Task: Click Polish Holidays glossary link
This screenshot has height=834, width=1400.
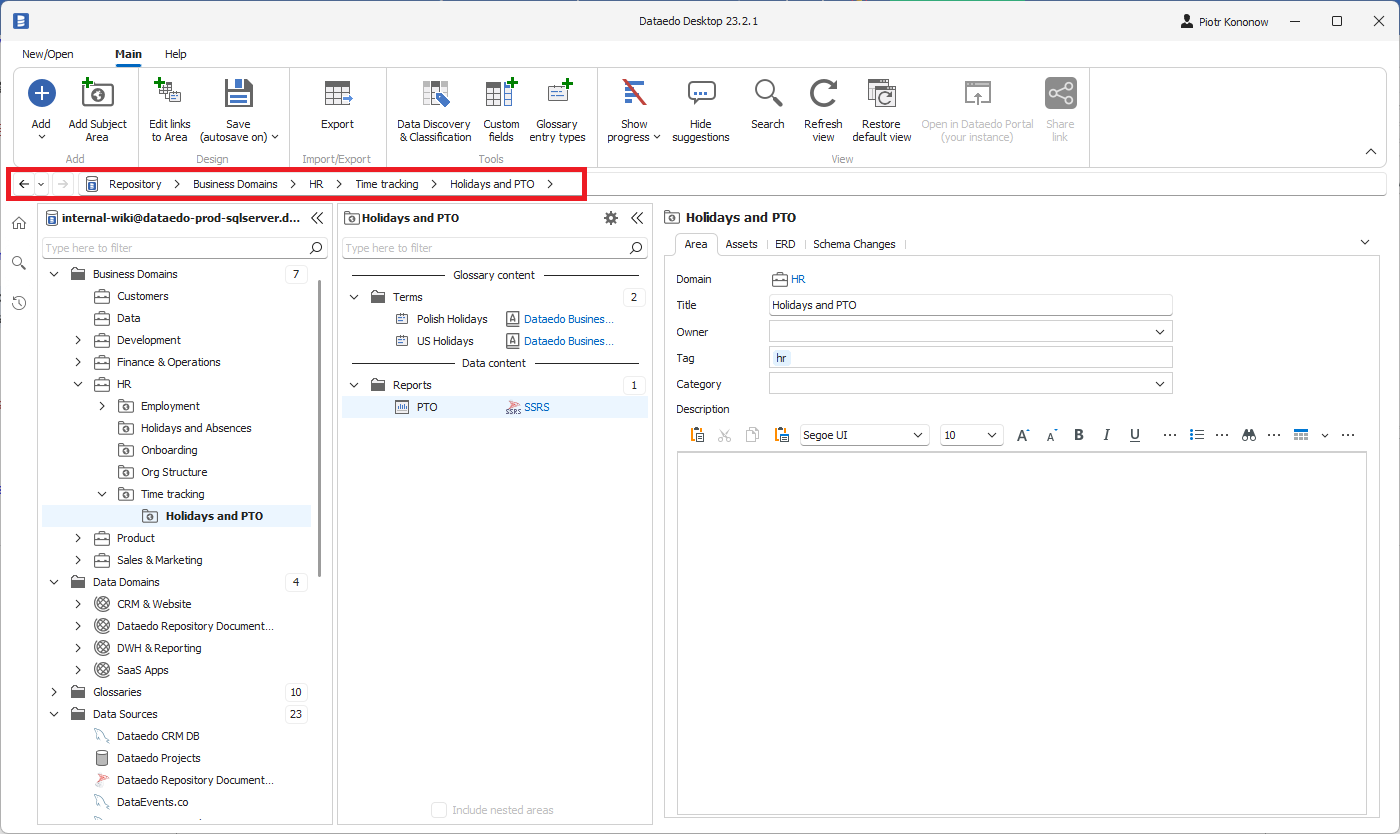Action: point(569,319)
